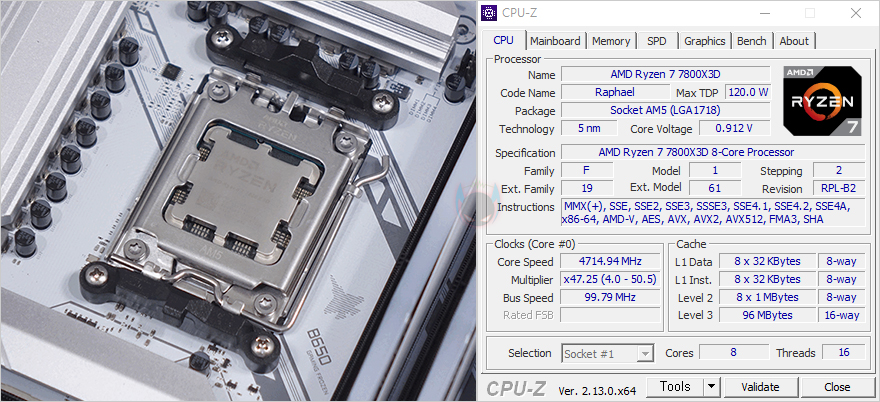Click the Level 2 value 8 x 1 MBytes
The image size is (880, 402).
pos(767,297)
